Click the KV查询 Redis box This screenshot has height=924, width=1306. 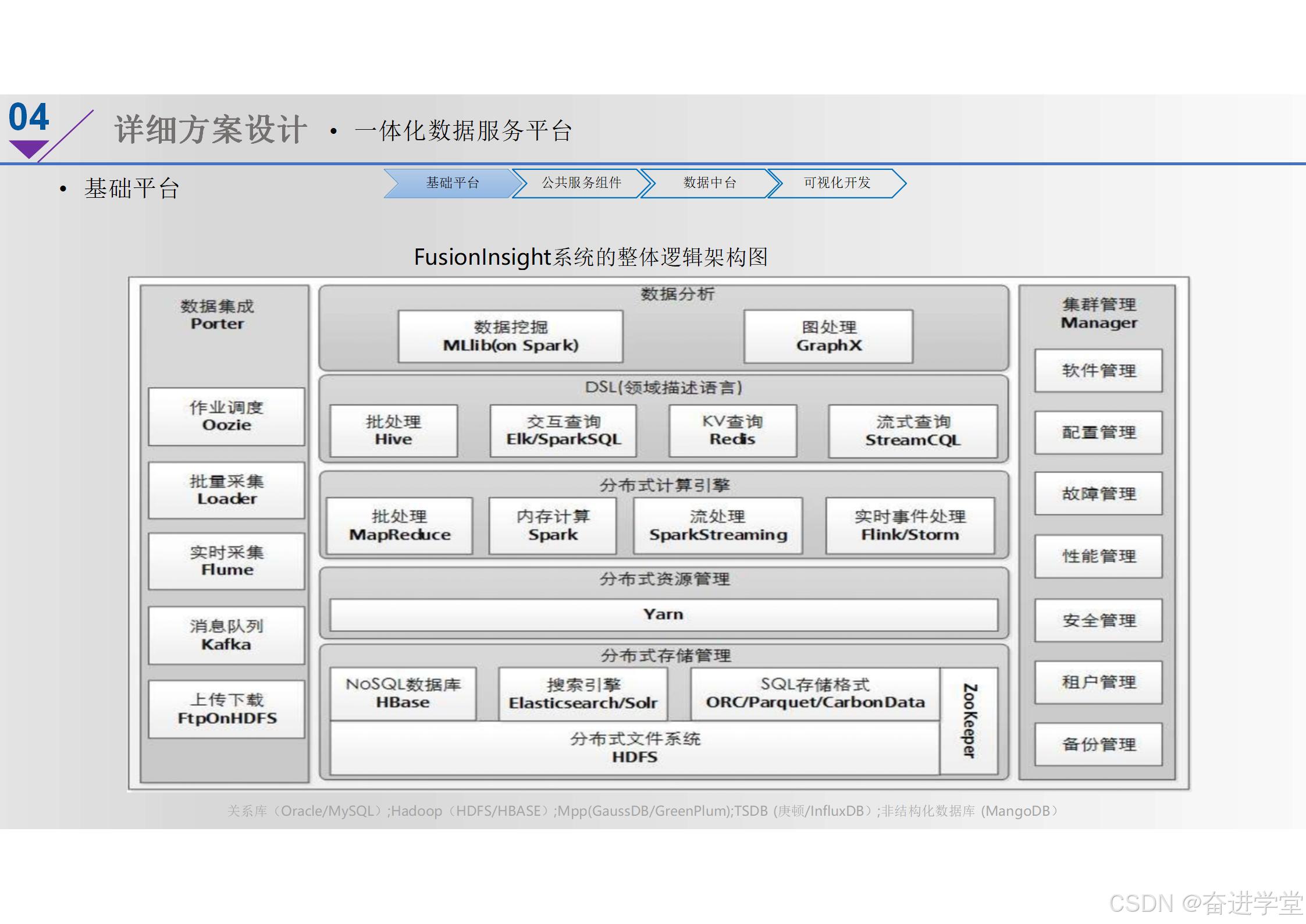click(732, 431)
